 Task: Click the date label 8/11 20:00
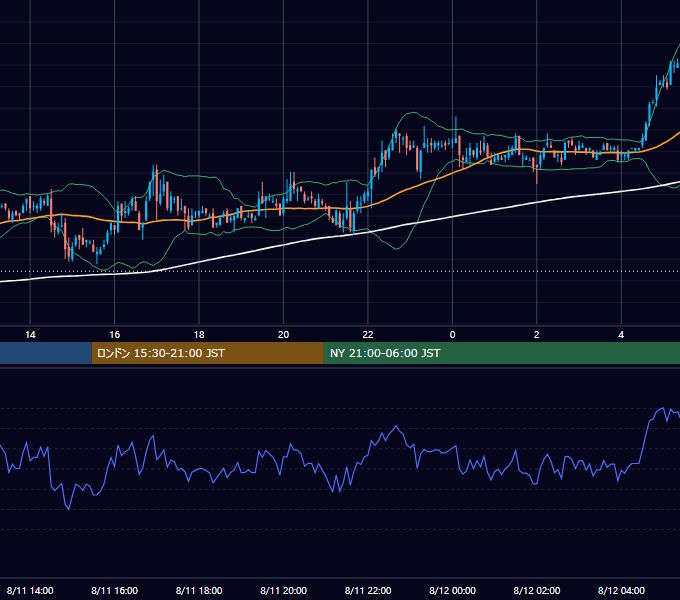pos(284,590)
